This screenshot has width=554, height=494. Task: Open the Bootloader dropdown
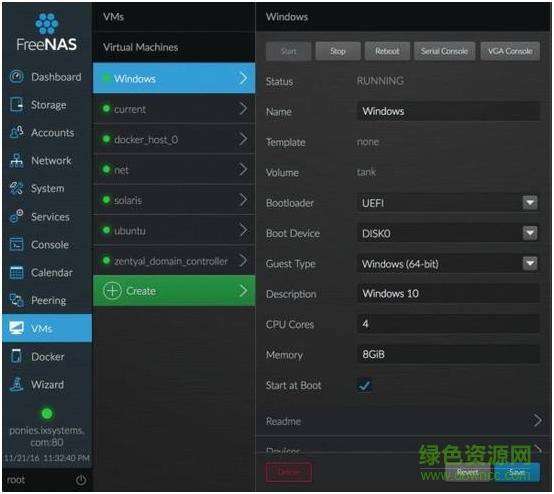pos(530,202)
